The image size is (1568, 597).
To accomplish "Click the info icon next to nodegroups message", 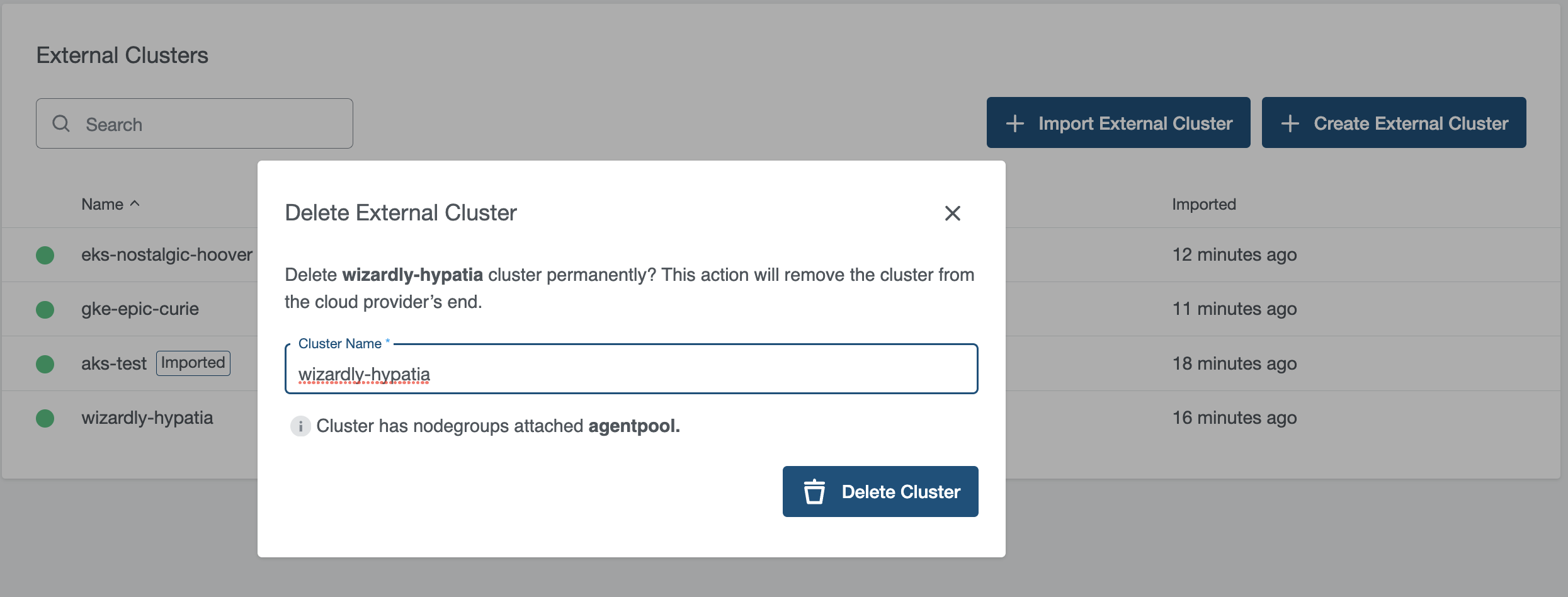I will point(301,426).
